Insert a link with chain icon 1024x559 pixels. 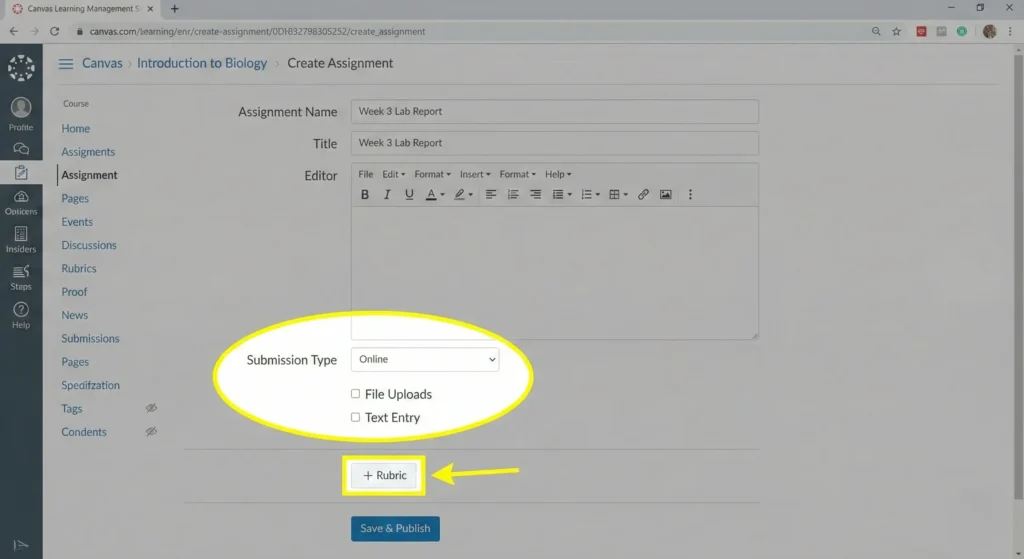click(643, 195)
